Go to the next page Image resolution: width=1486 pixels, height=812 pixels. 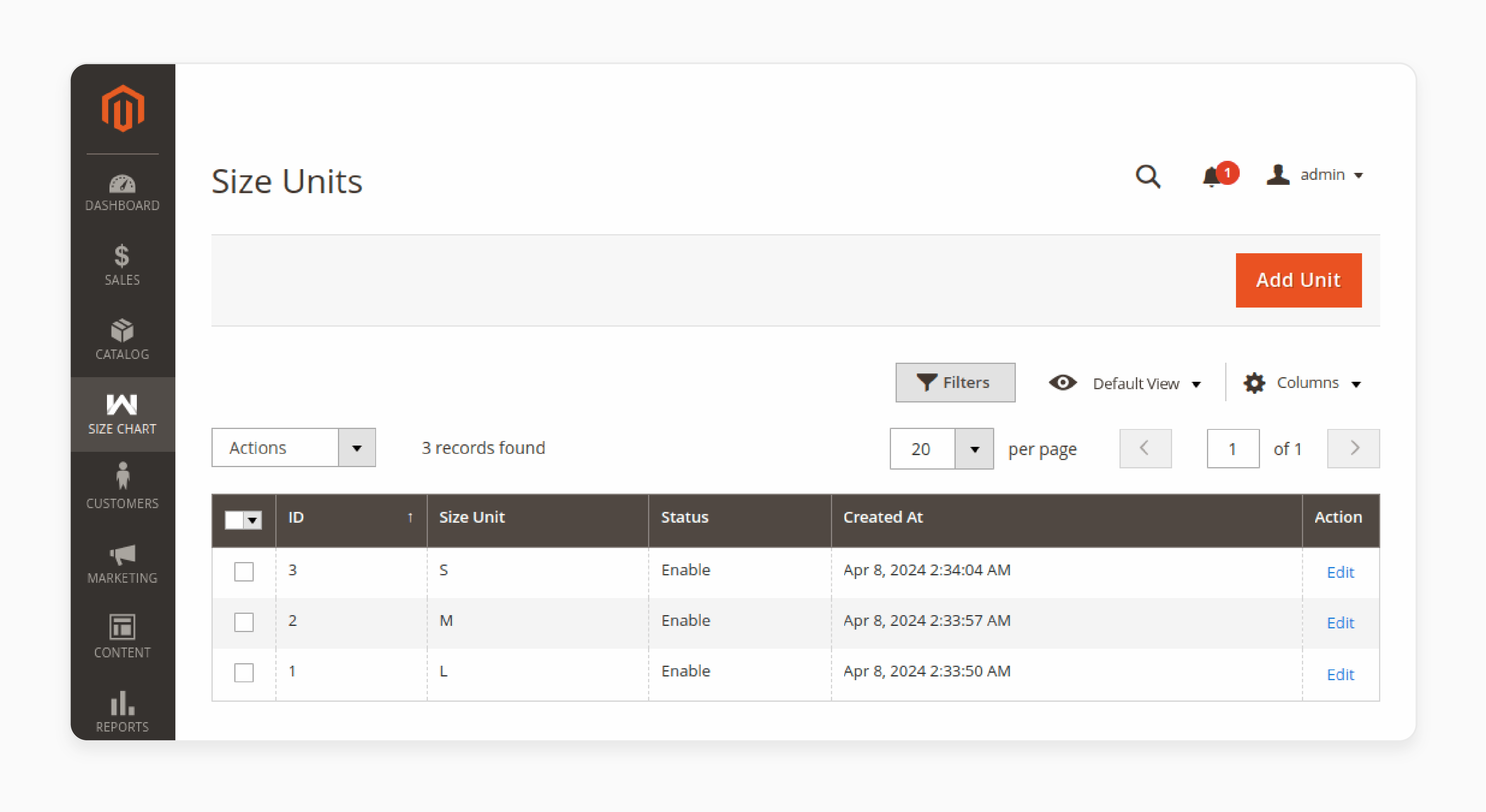coord(1353,448)
